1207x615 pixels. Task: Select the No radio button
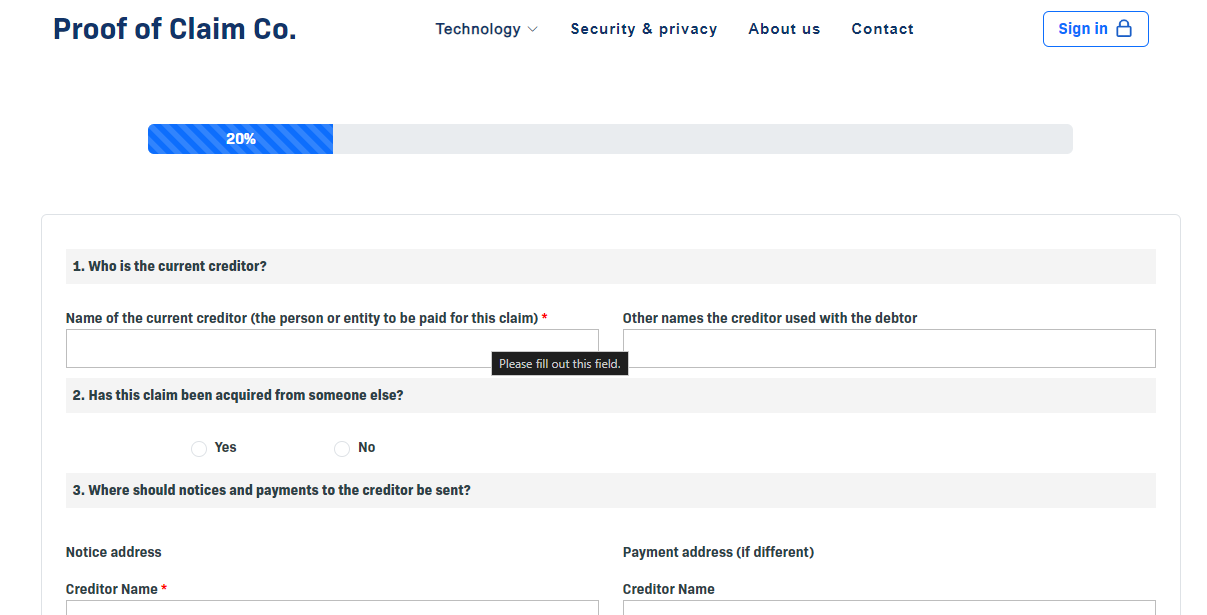tap(342, 449)
